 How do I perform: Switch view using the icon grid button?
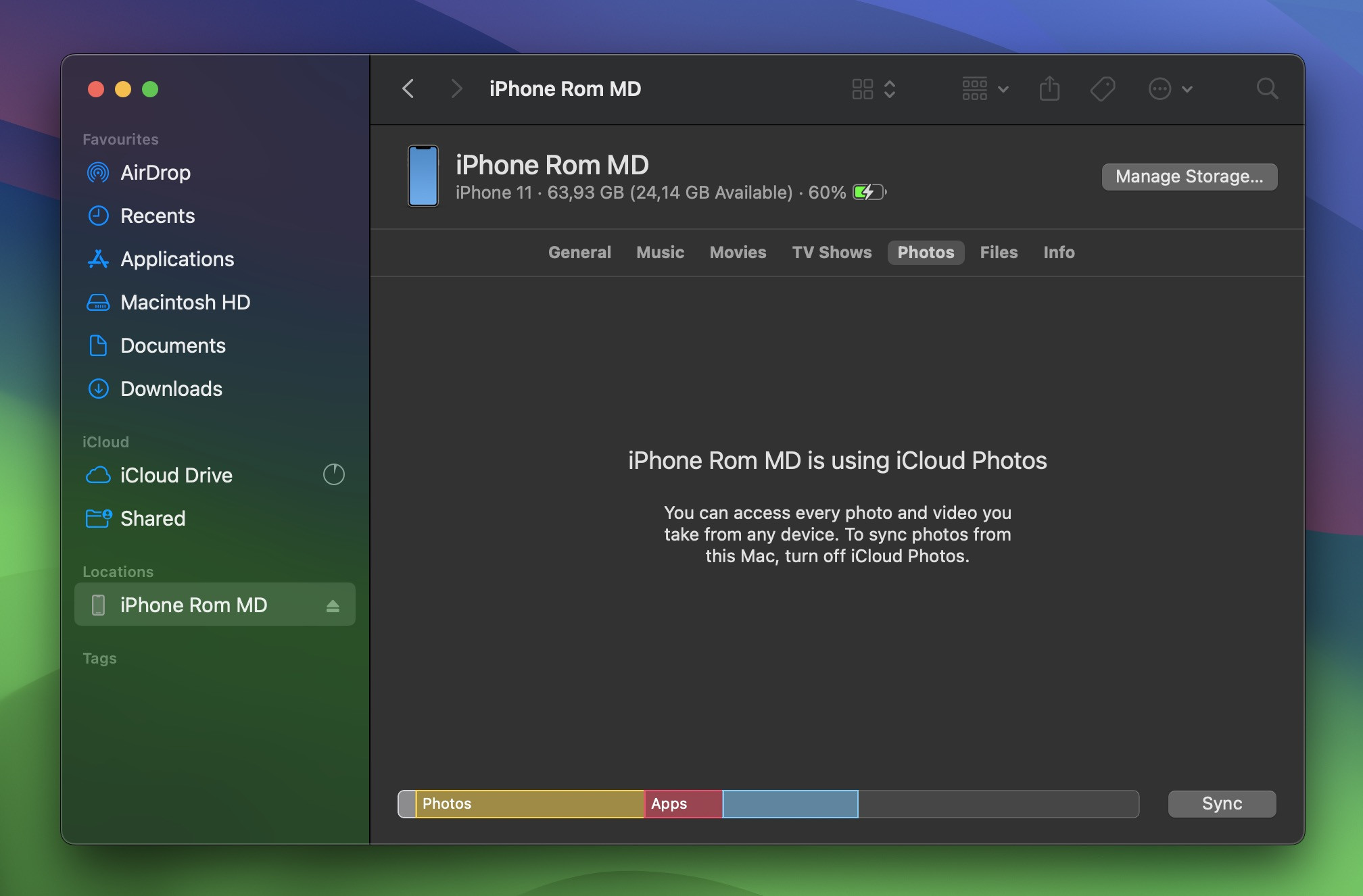pyautogui.click(x=874, y=89)
